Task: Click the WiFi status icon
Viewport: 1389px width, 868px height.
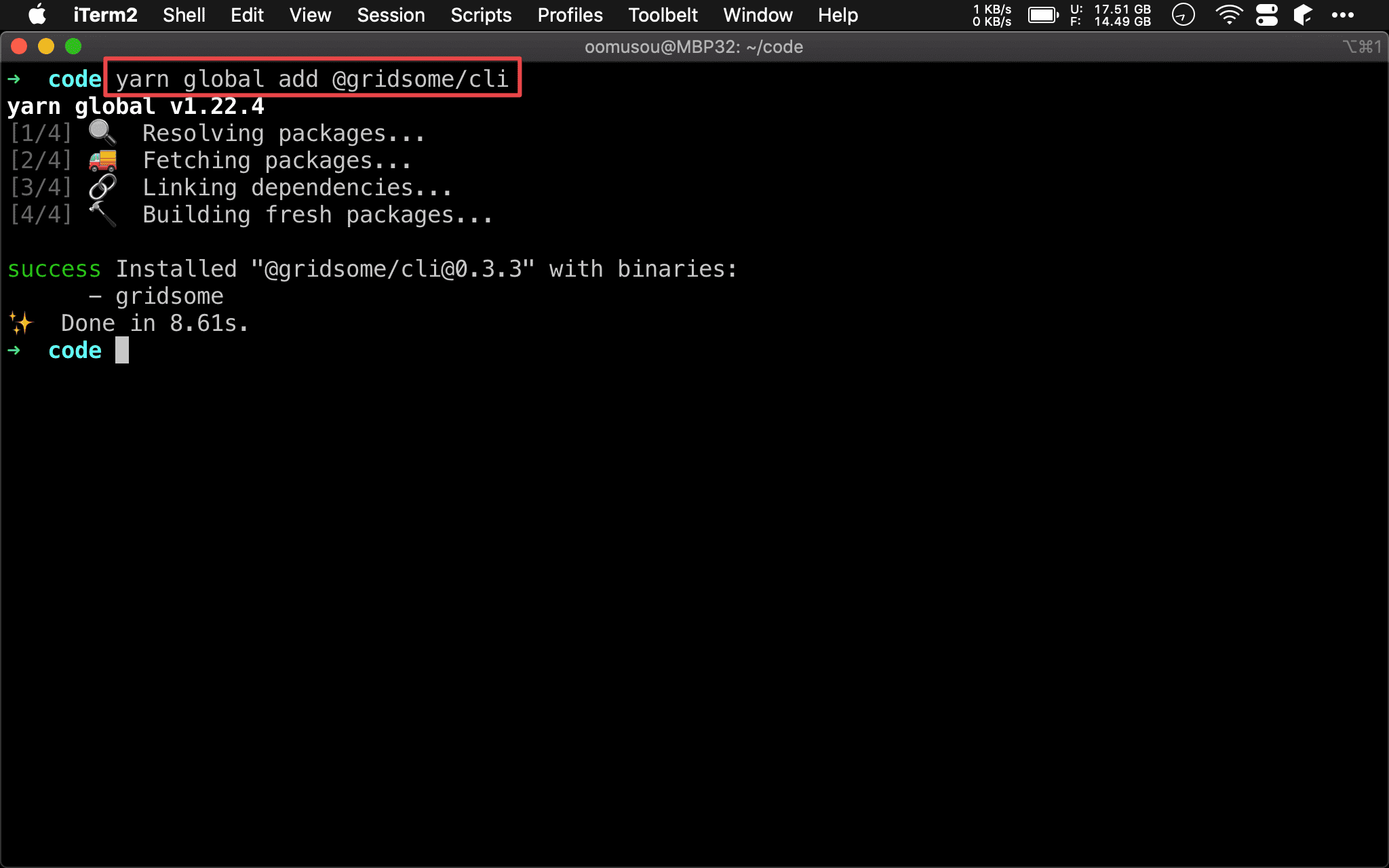Action: [1225, 15]
